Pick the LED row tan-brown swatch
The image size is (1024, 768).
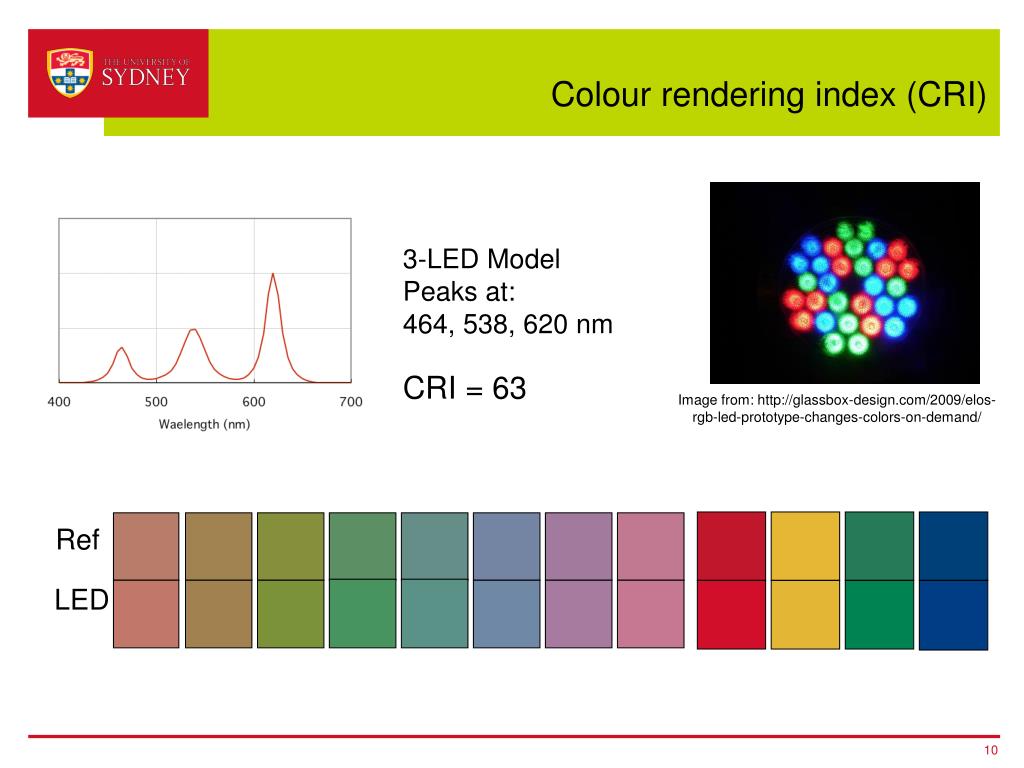click(x=219, y=614)
